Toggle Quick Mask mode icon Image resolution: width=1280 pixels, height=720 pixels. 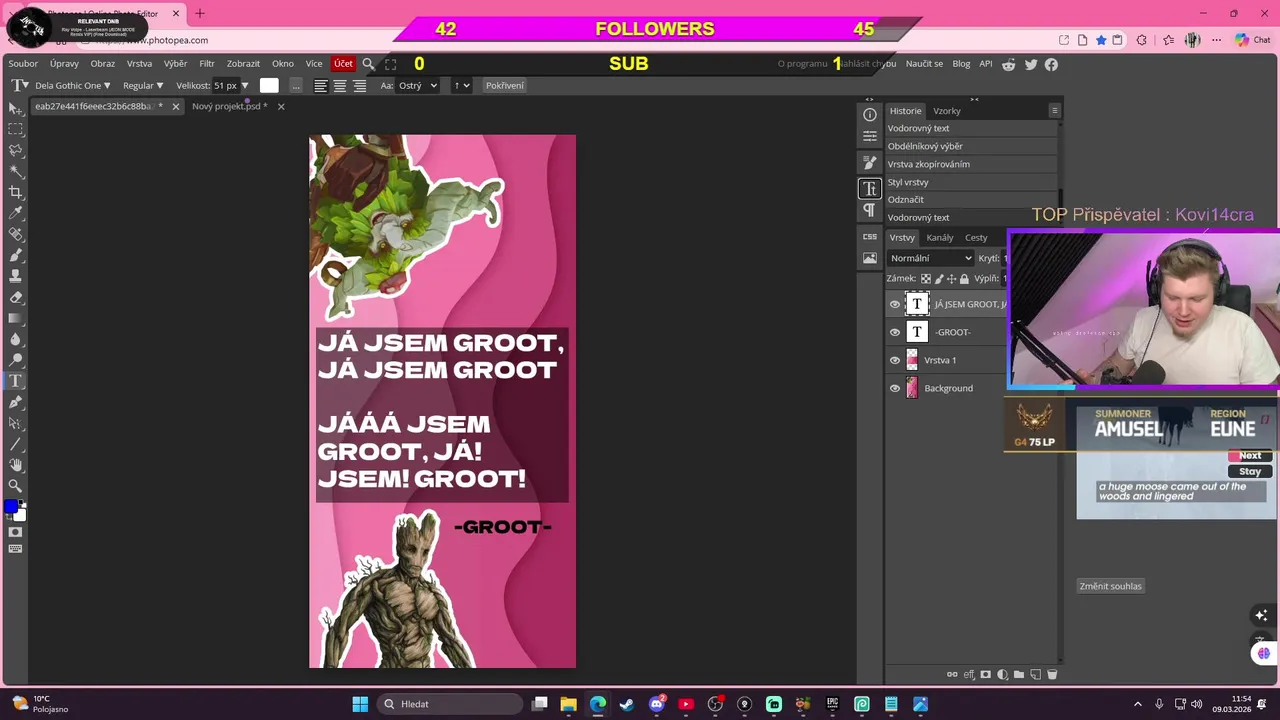tap(15, 532)
